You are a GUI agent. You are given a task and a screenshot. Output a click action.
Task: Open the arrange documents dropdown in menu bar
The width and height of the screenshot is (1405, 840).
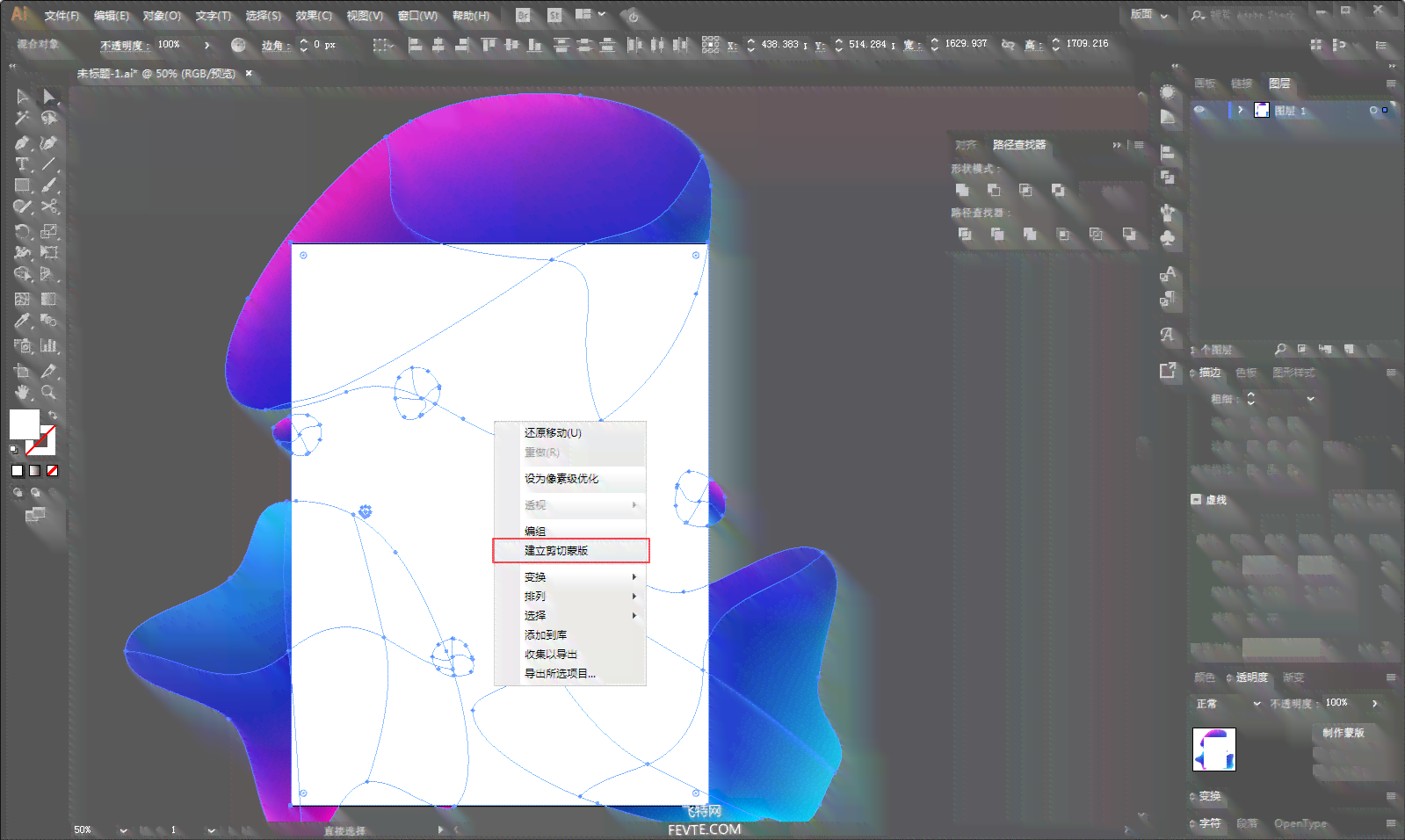tap(590, 15)
